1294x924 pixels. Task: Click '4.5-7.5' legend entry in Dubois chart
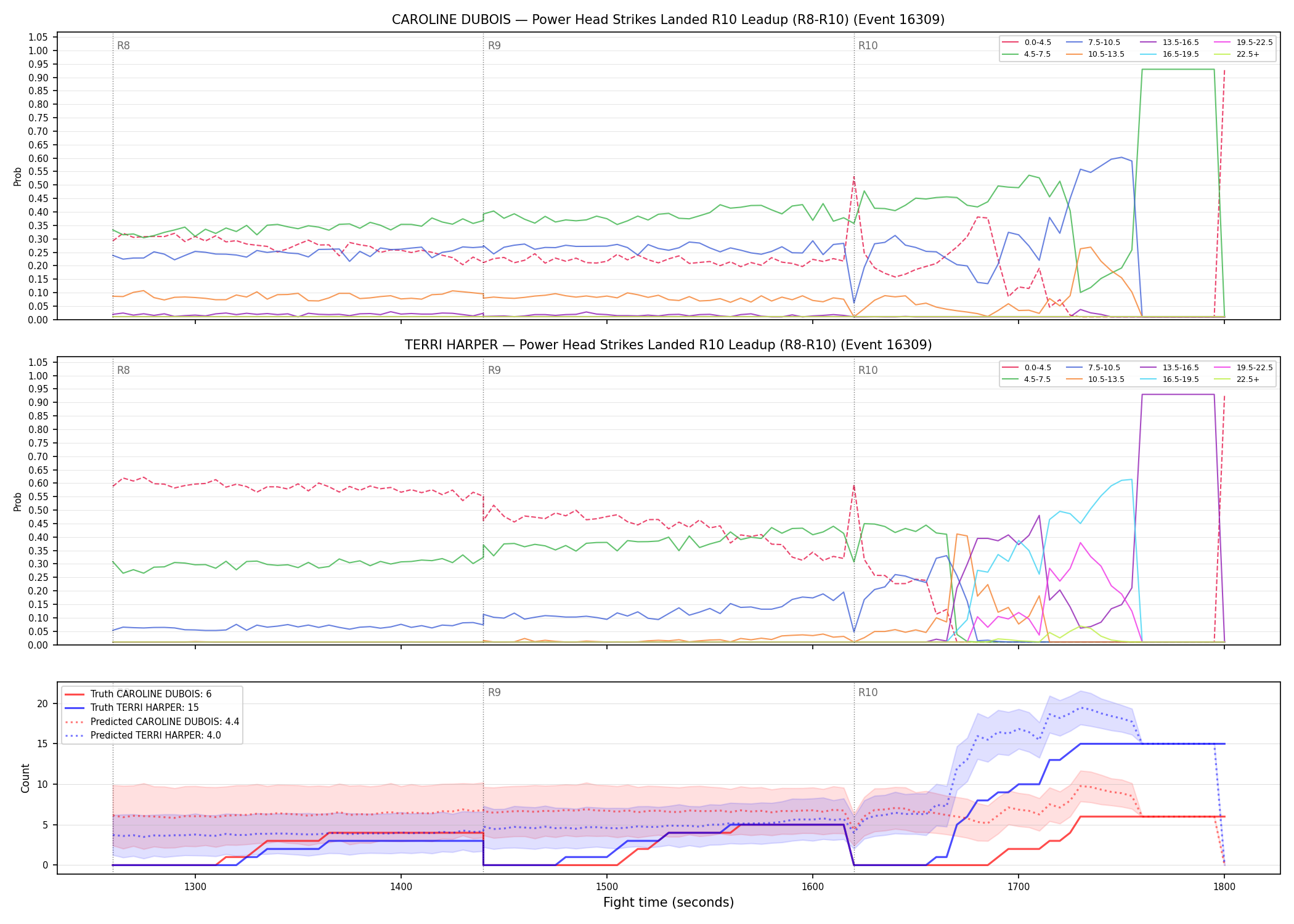point(1027,54)
